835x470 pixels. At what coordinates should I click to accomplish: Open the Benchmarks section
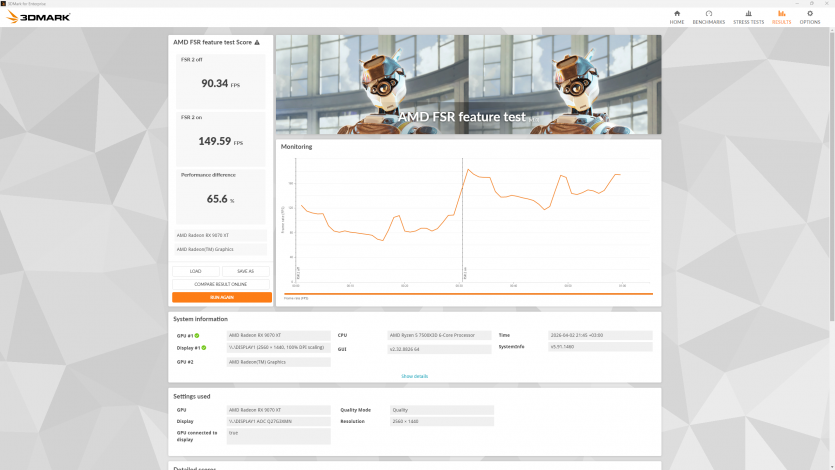point(708,16)
